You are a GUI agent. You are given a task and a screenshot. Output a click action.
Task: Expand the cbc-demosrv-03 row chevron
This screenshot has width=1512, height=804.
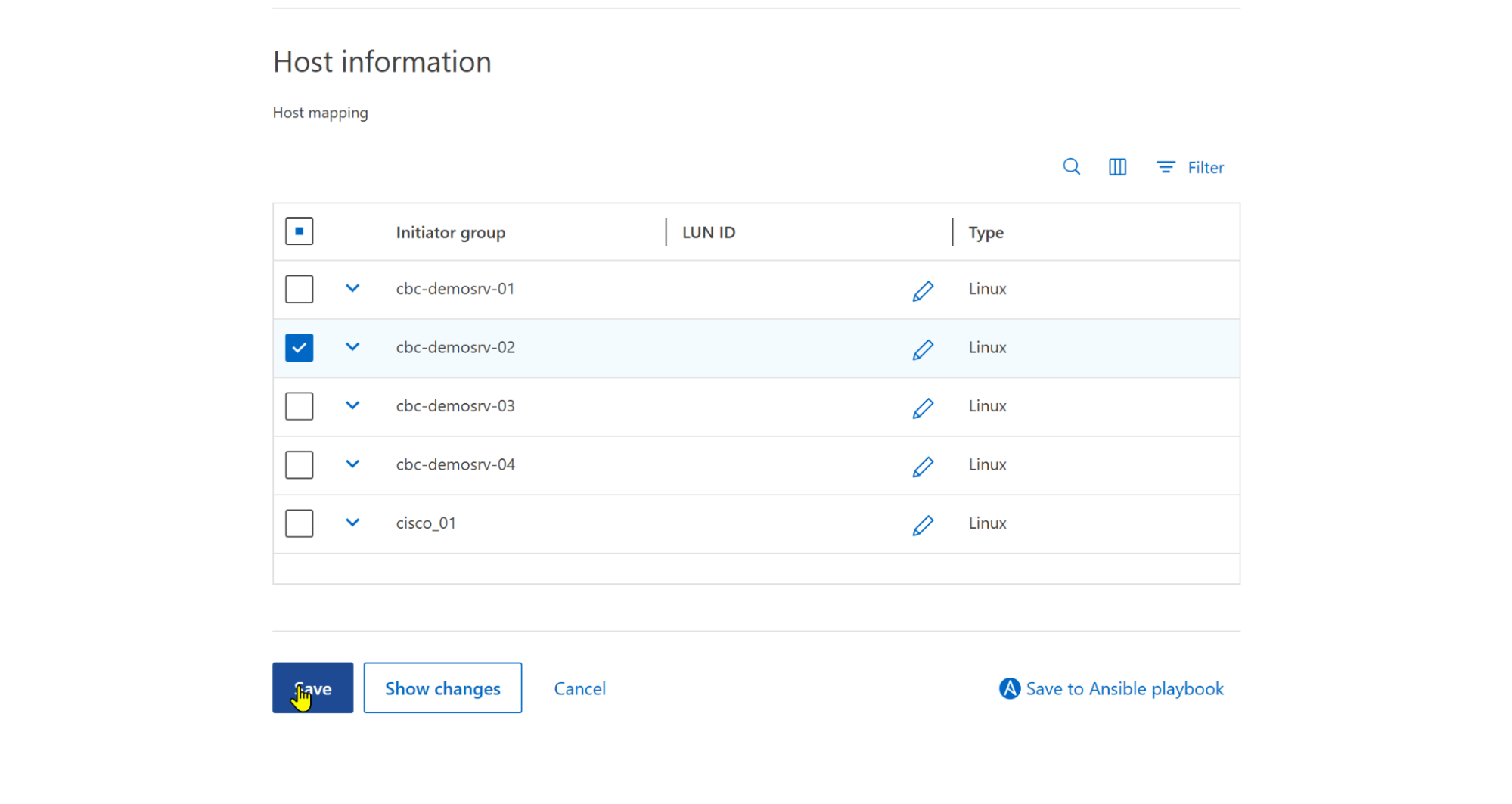[x=352, y=405]
